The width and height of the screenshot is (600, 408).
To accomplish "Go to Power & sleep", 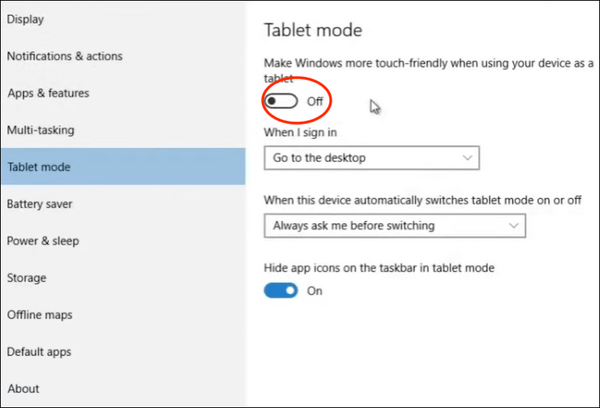I will [x=43, y=241].
